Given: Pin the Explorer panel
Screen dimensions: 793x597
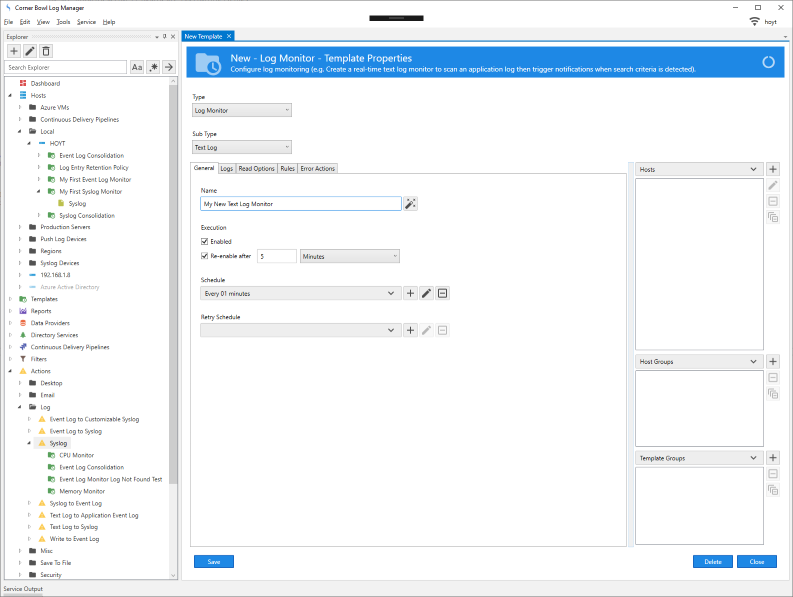Looking at the screenshot, I should 164,36.
